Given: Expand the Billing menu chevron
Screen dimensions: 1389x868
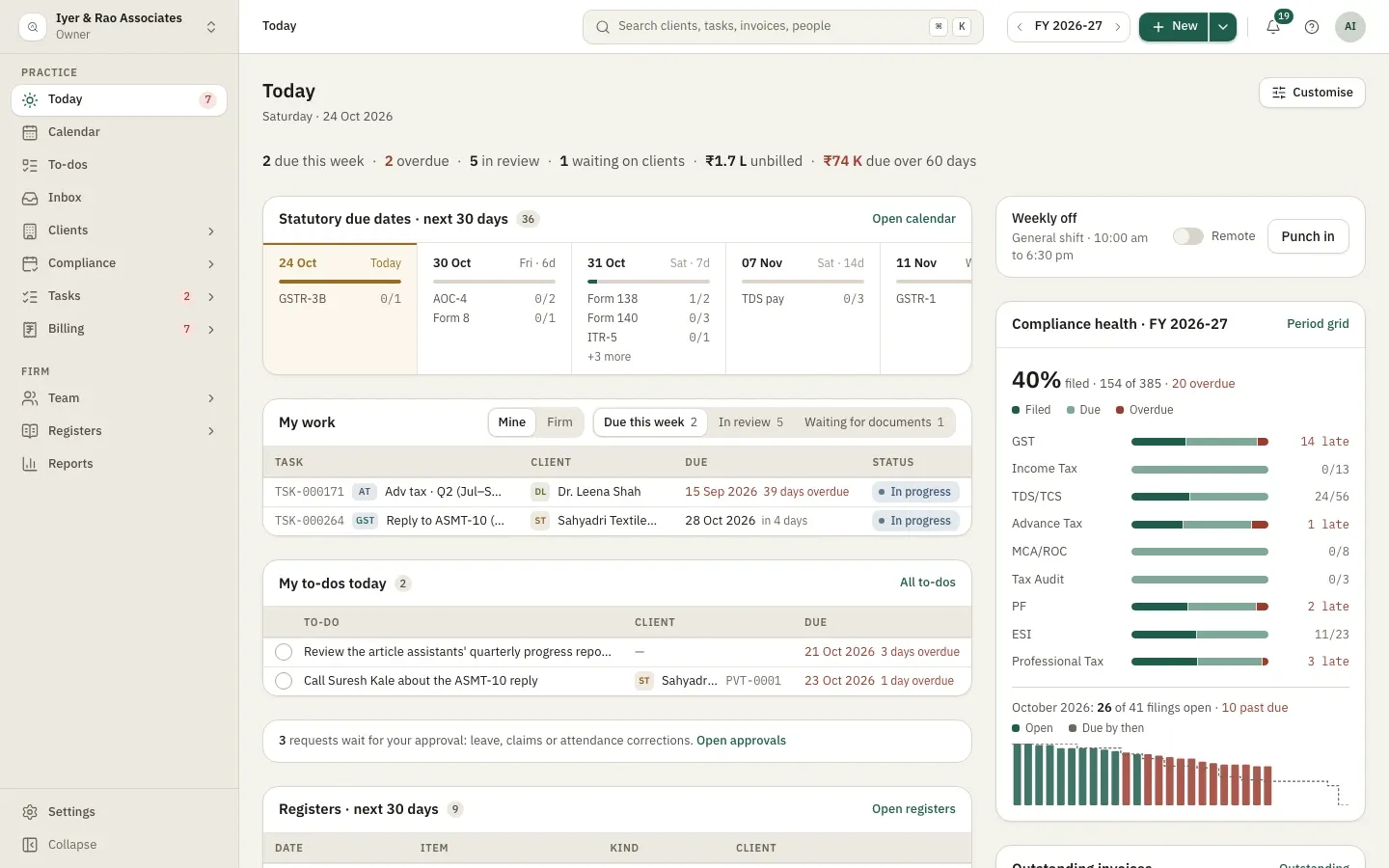Looking at the screenshot, I should 211,329.
